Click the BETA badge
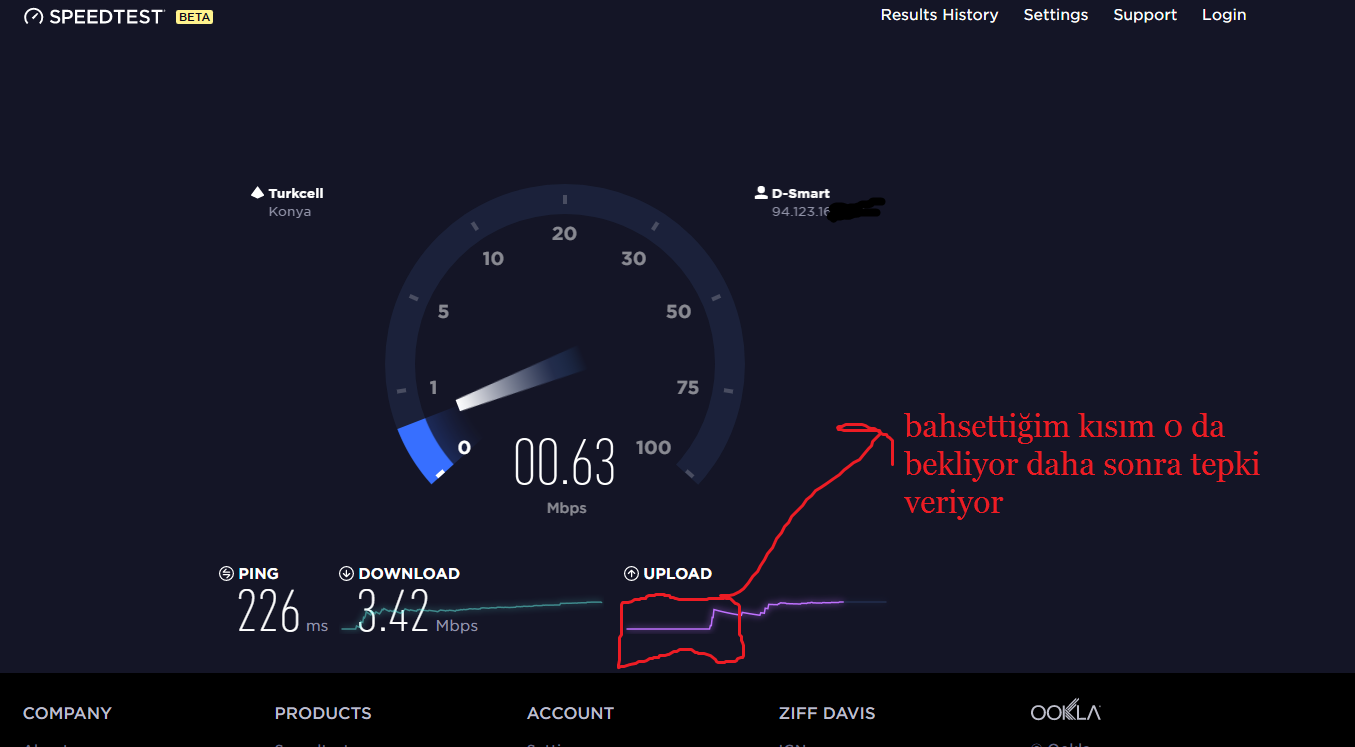 (x=194, y=17)
